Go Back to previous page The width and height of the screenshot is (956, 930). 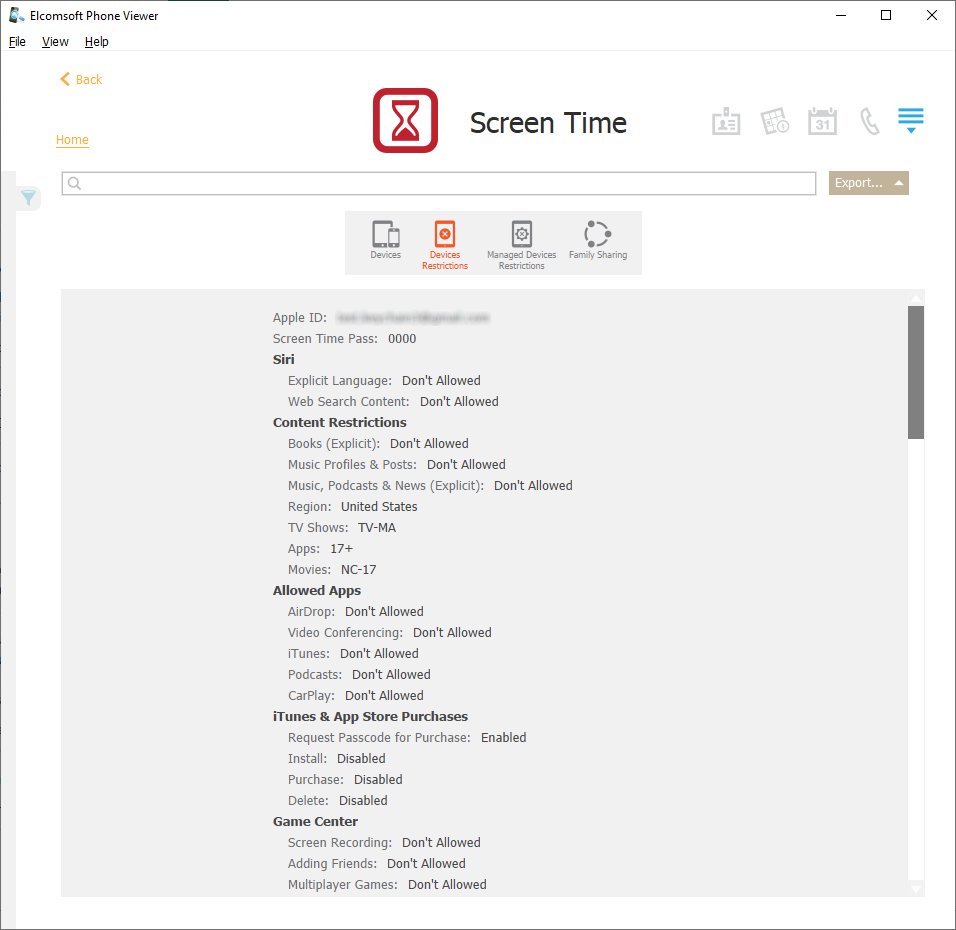point(81,79)
